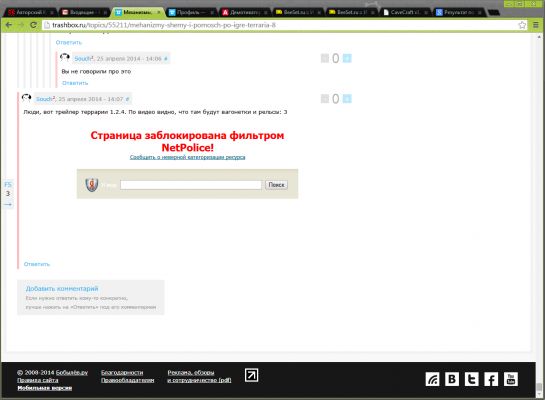Open VKontakte footer icon
Viewport: 545px width, 400px height.
click(x=452, y=379)
